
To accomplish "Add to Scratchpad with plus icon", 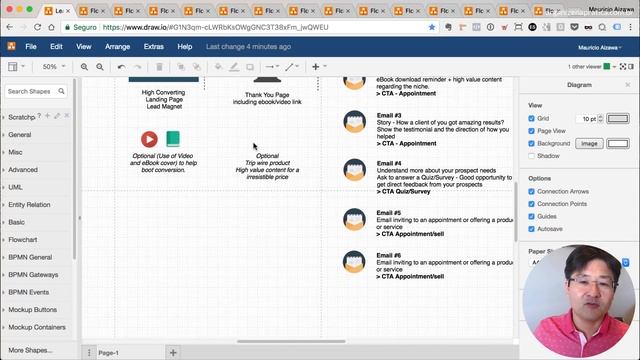I will point(47,116).
